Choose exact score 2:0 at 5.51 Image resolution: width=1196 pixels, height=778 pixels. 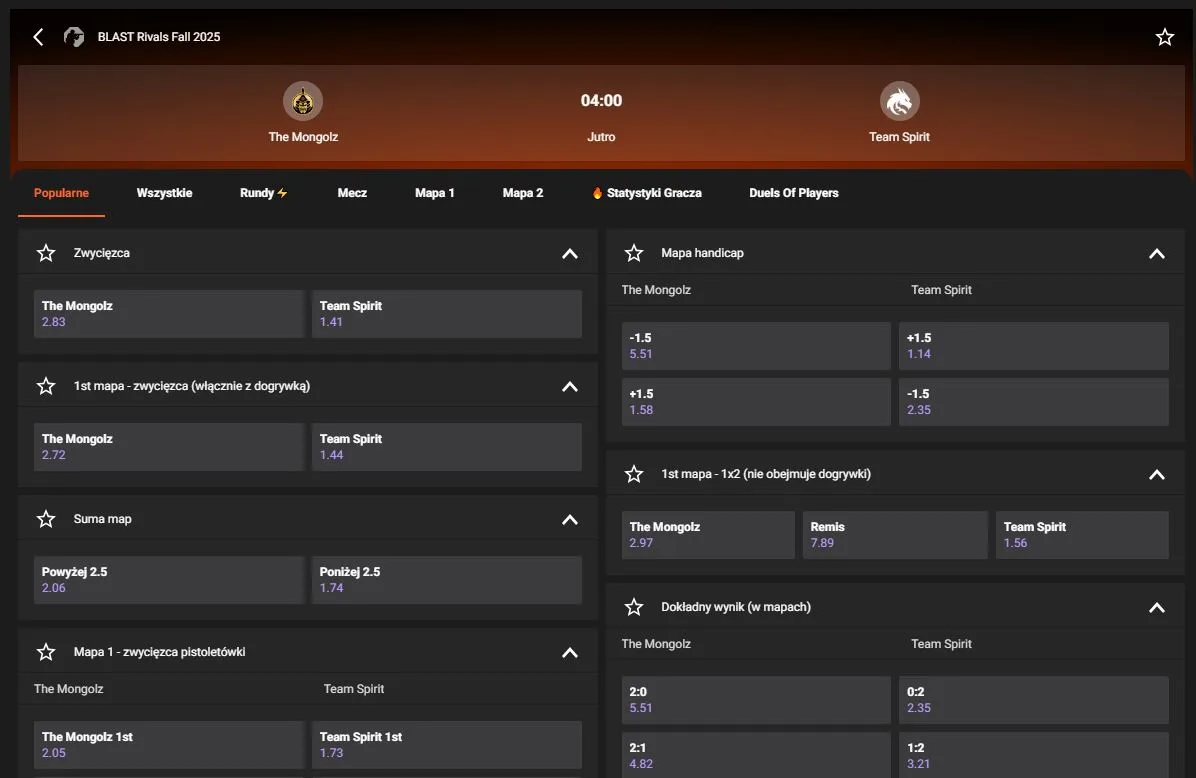[755, 700]
